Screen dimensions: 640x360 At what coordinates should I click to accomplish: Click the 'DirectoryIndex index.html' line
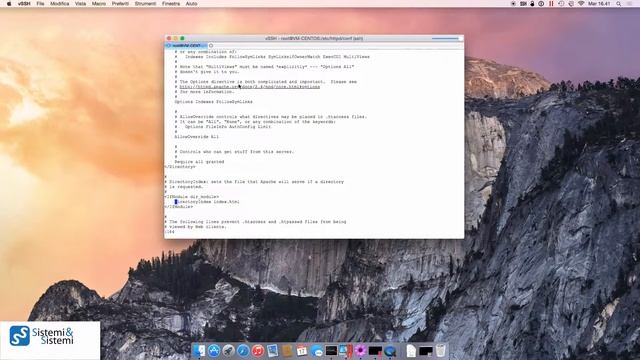[x=207, y=202]
